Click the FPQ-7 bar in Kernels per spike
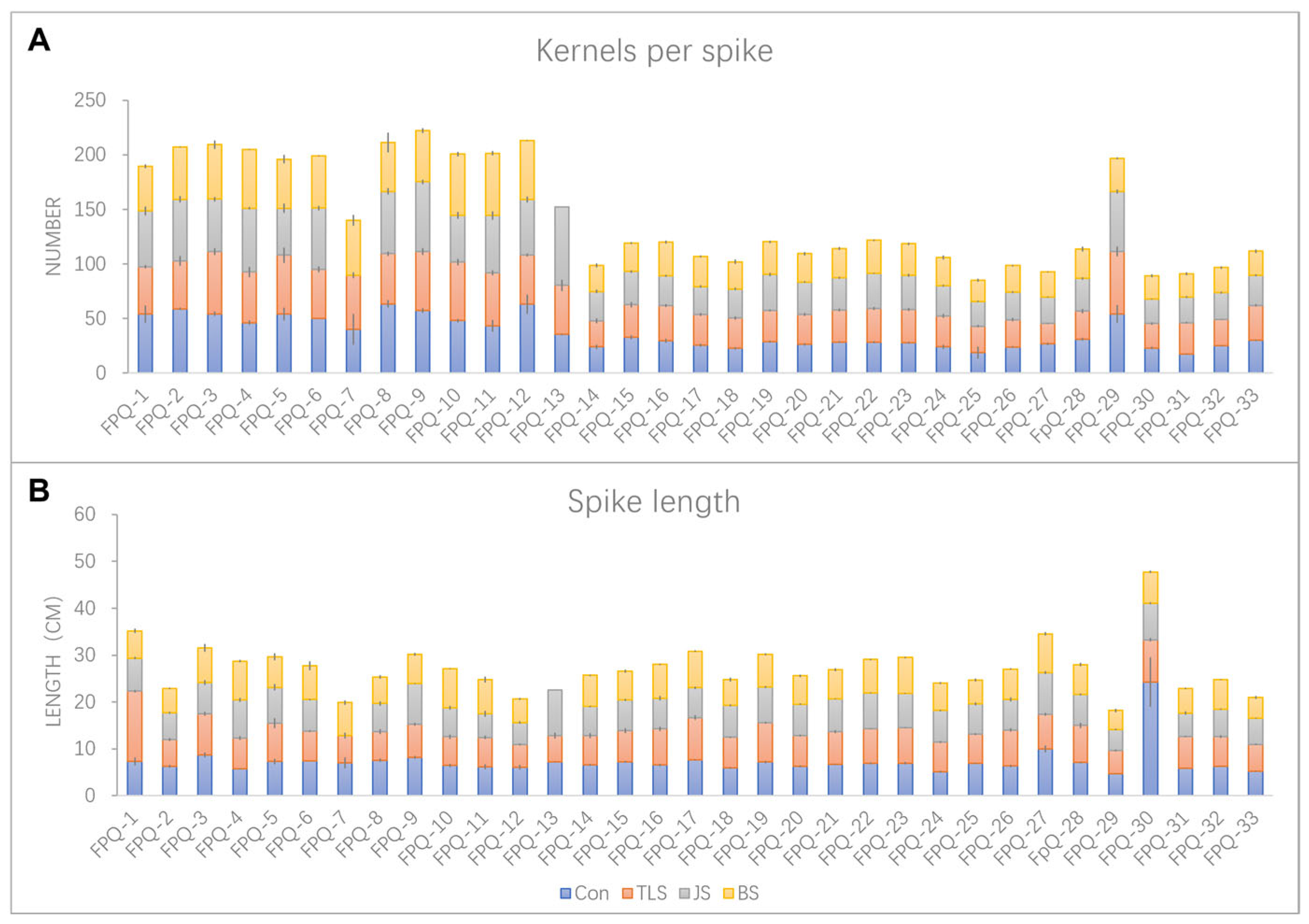Viewport: 1309px width, 924px height. 353,296
